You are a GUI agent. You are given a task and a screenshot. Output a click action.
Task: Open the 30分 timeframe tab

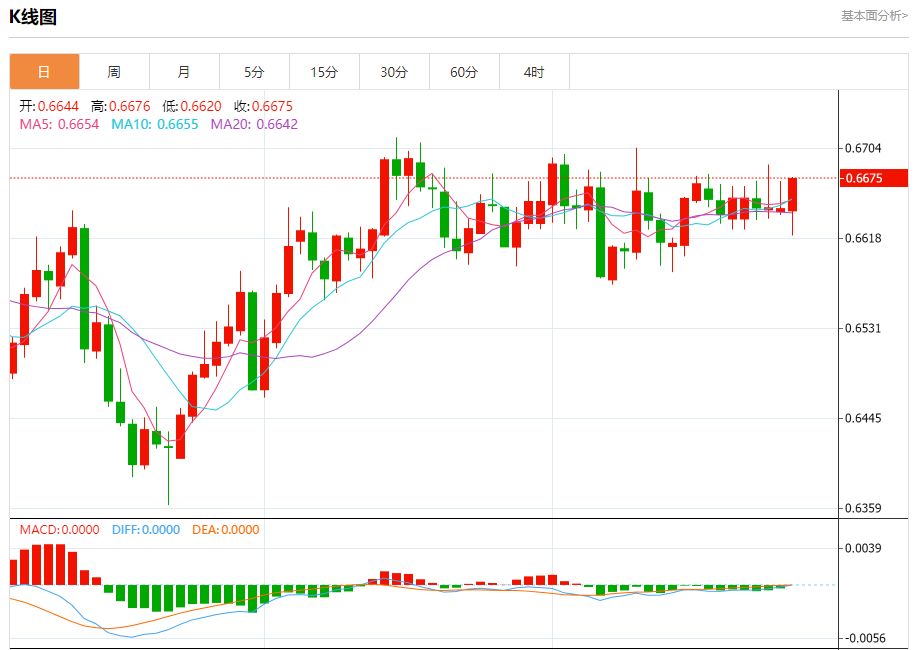[x=394, y=72]
